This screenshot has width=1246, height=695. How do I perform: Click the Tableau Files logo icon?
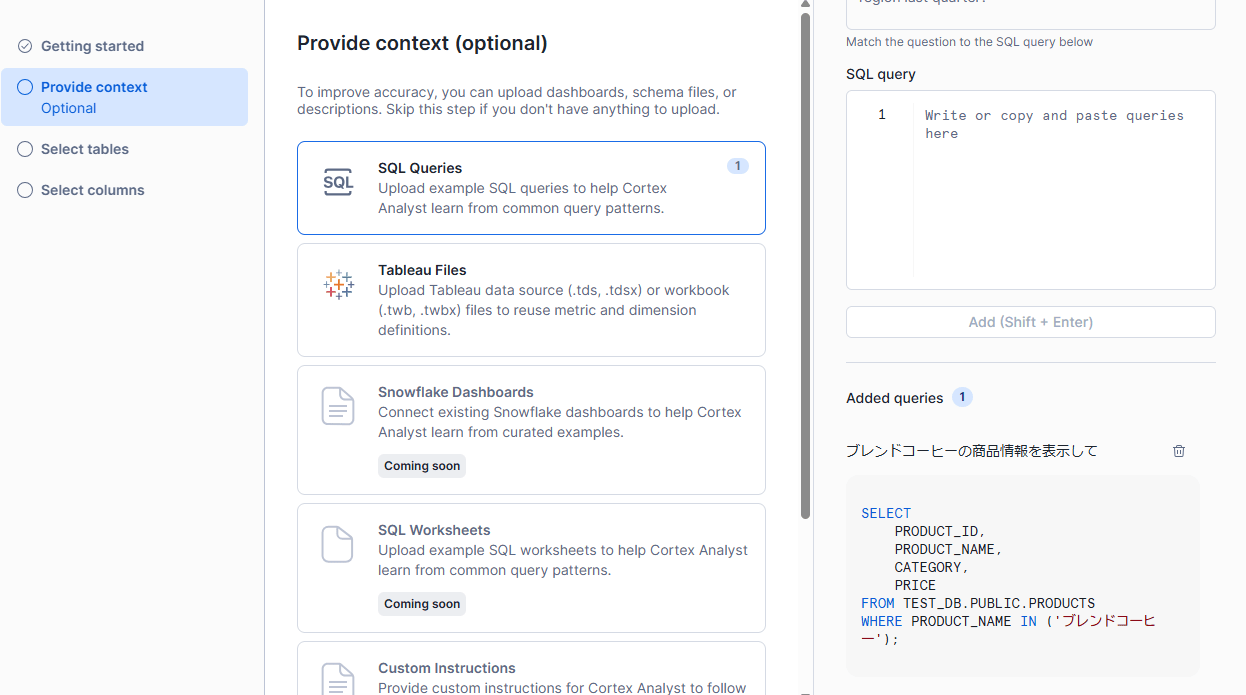click(x=338, y=285)
